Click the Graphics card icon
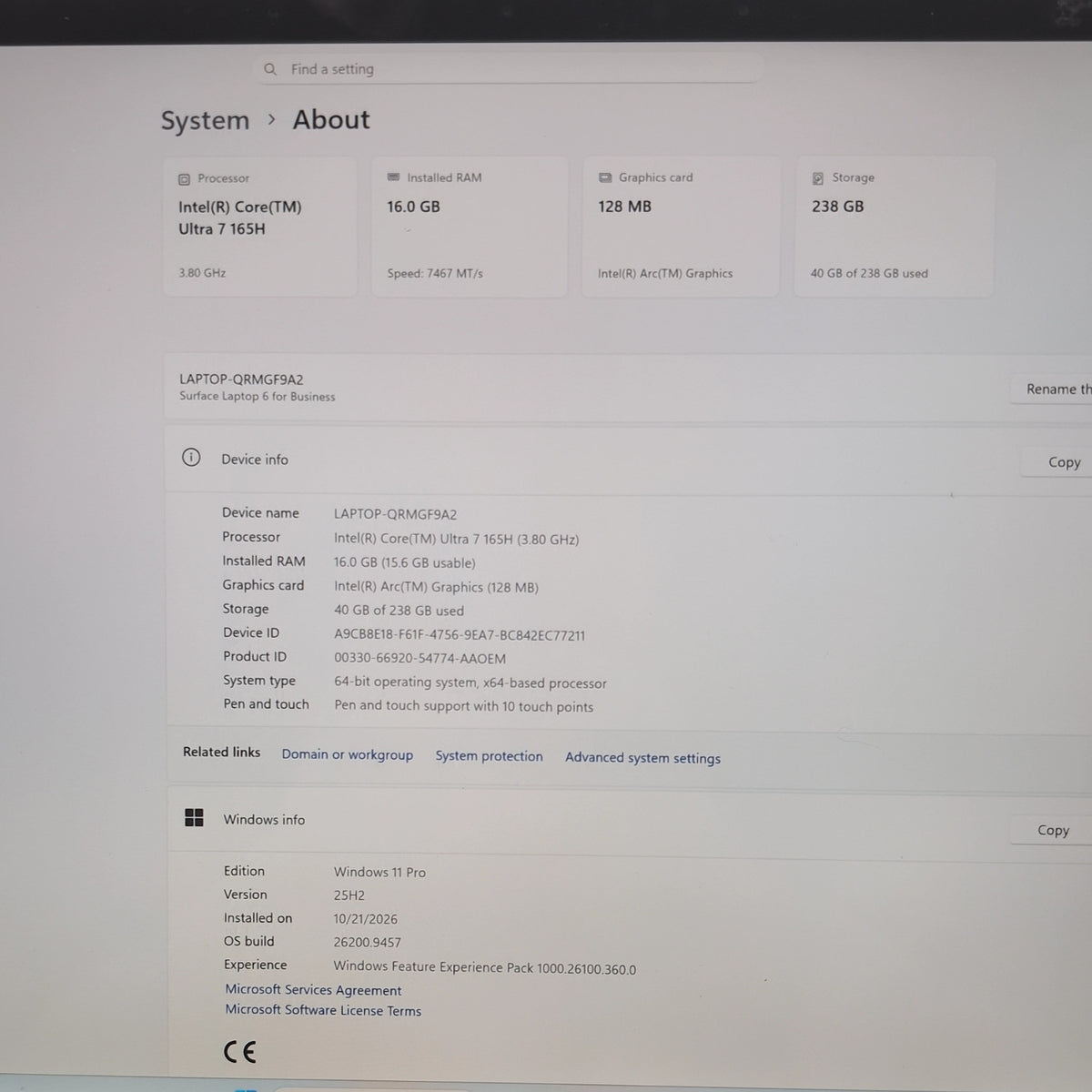 pyautogui.click(x=605, y=177)
